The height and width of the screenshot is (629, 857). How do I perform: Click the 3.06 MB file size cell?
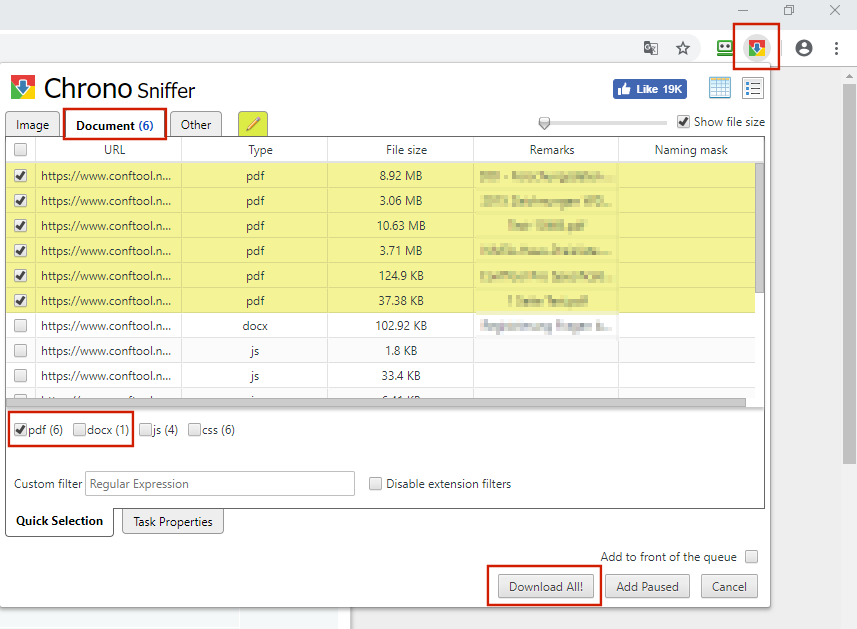pos(401,201)
